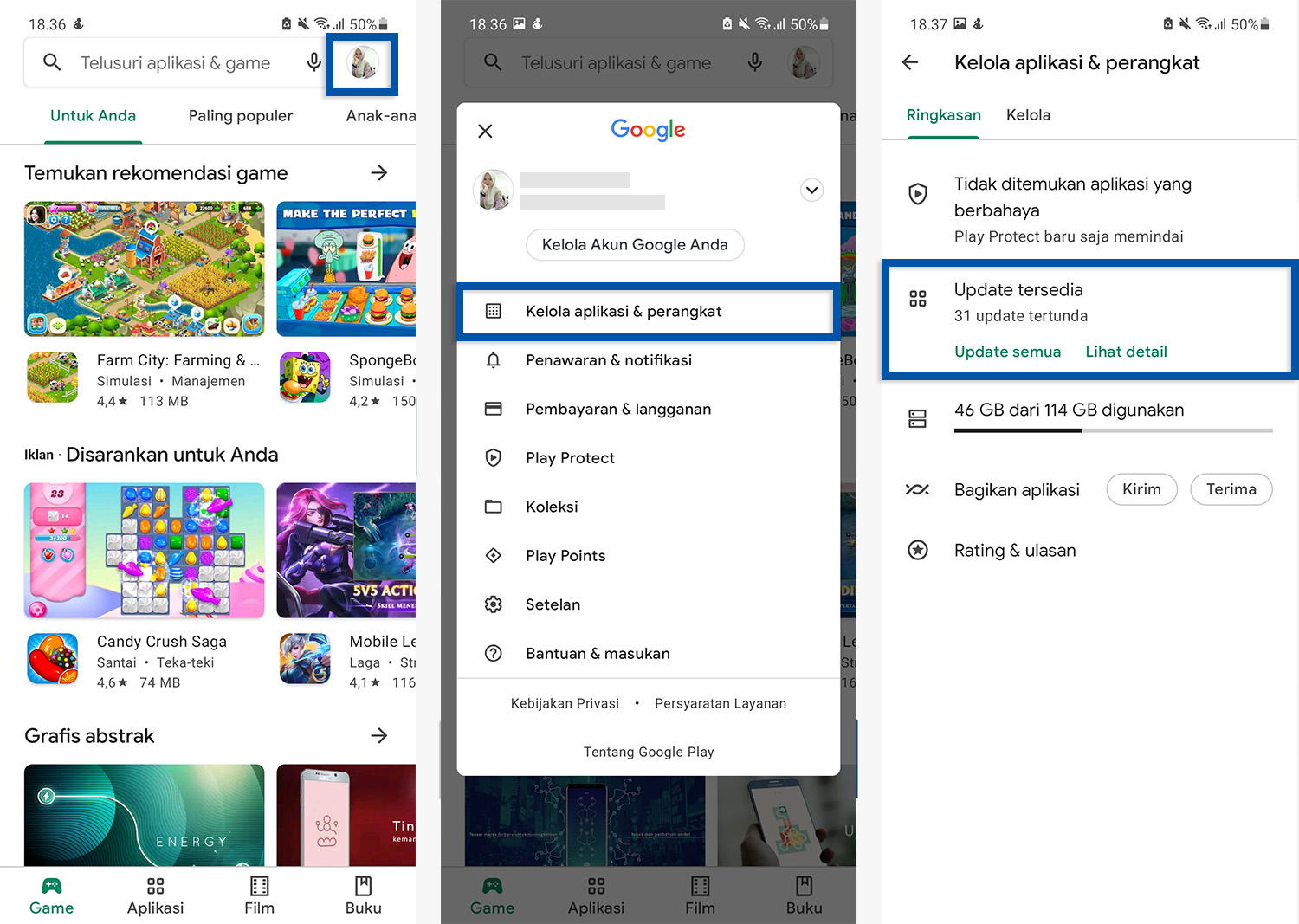Select the Play Protect shield icon

494,457
